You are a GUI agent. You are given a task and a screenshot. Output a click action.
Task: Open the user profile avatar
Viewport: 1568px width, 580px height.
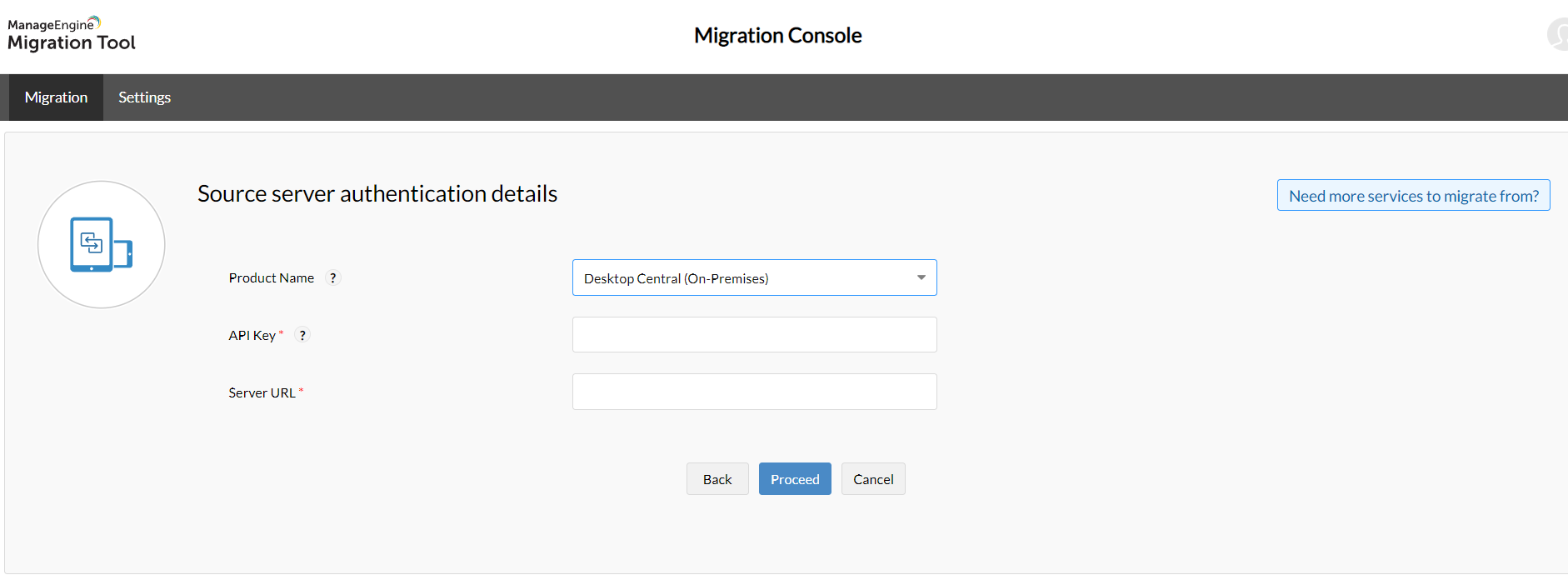tap(1558, 35)
